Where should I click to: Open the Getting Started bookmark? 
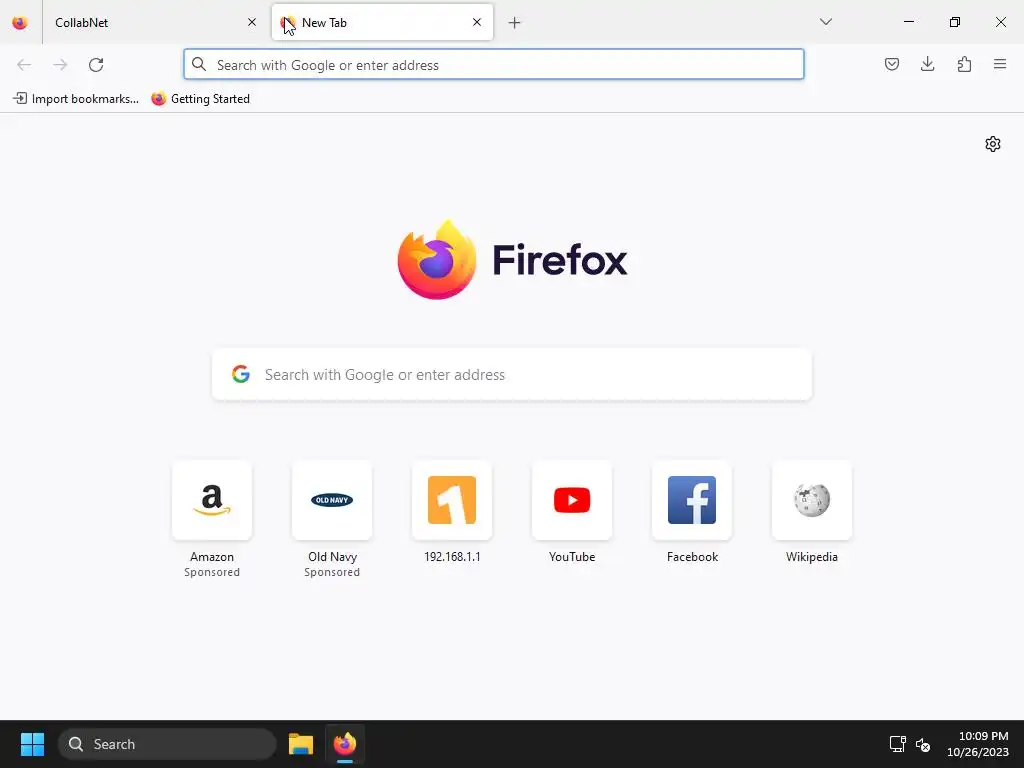(200, 99)
